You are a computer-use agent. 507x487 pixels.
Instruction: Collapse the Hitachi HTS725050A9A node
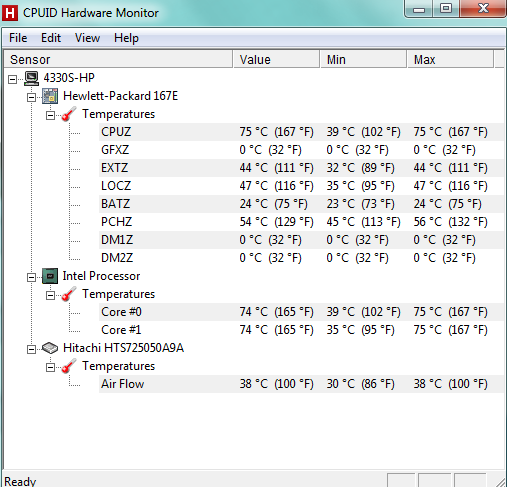click(x=31, y=349)
